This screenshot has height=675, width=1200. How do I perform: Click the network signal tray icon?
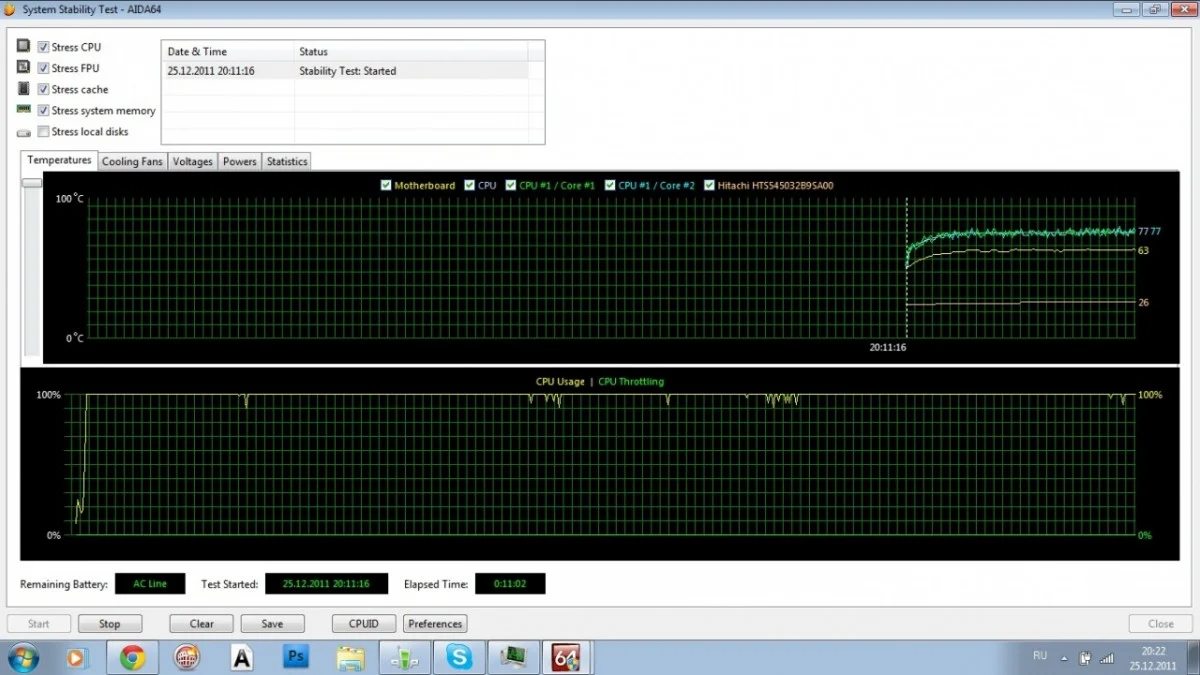pyautogui.click(x=1107, y=658)
